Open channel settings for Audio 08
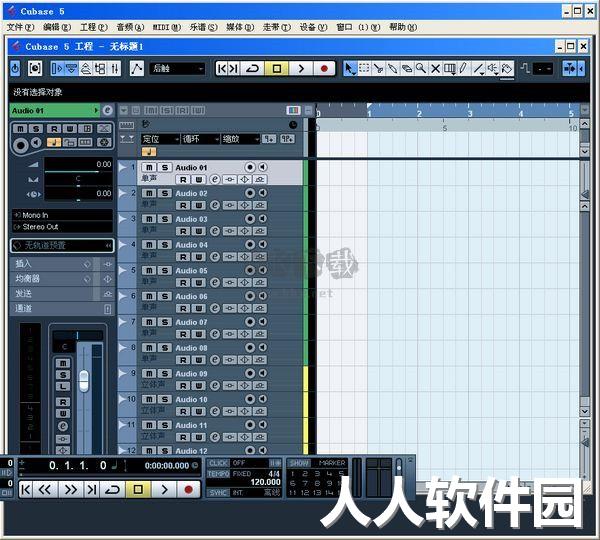This screenshot has height=540, width=600. 215,360
